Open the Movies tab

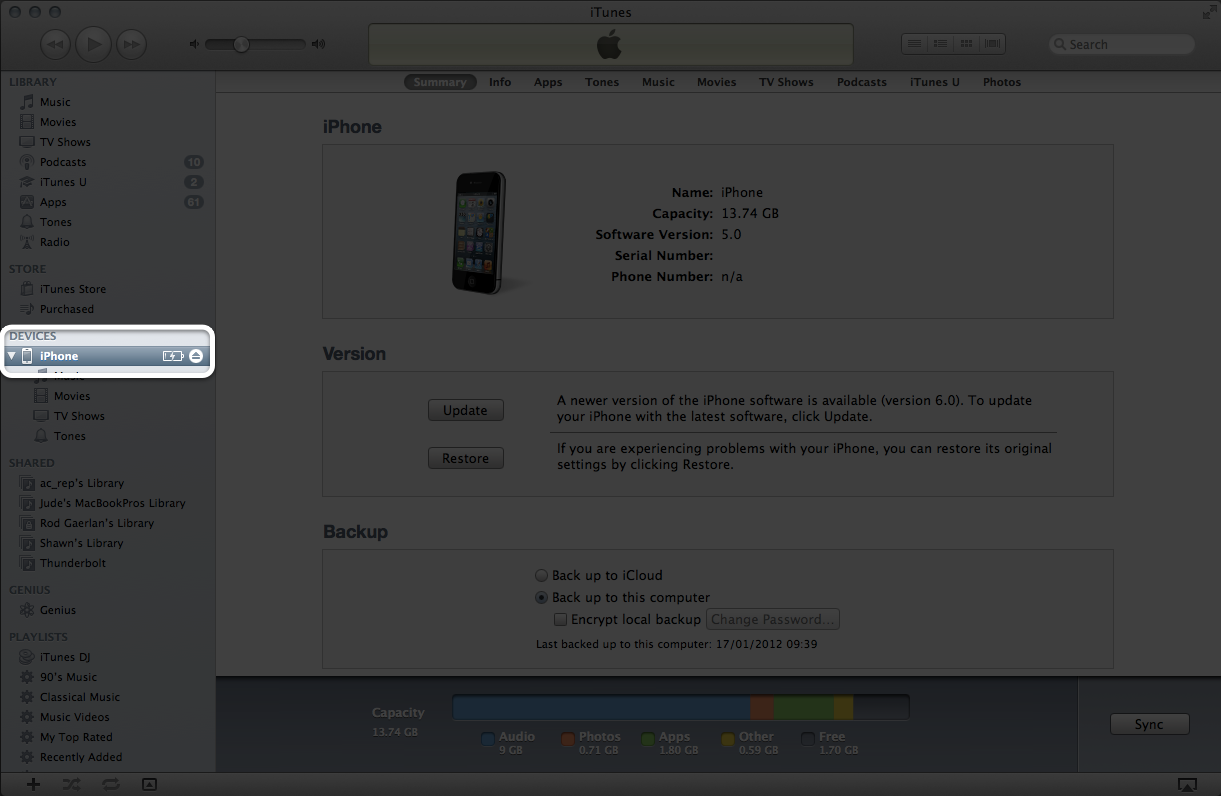(x=717, y=82)
